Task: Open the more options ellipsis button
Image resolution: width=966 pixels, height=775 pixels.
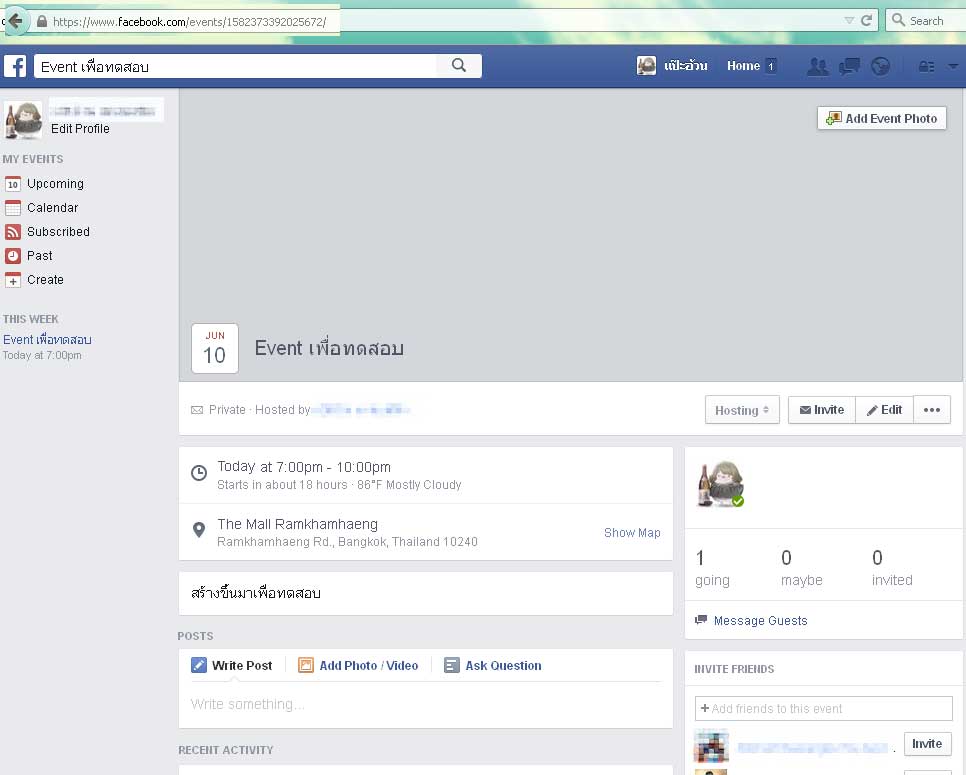Action: click(x=932, y=410)
